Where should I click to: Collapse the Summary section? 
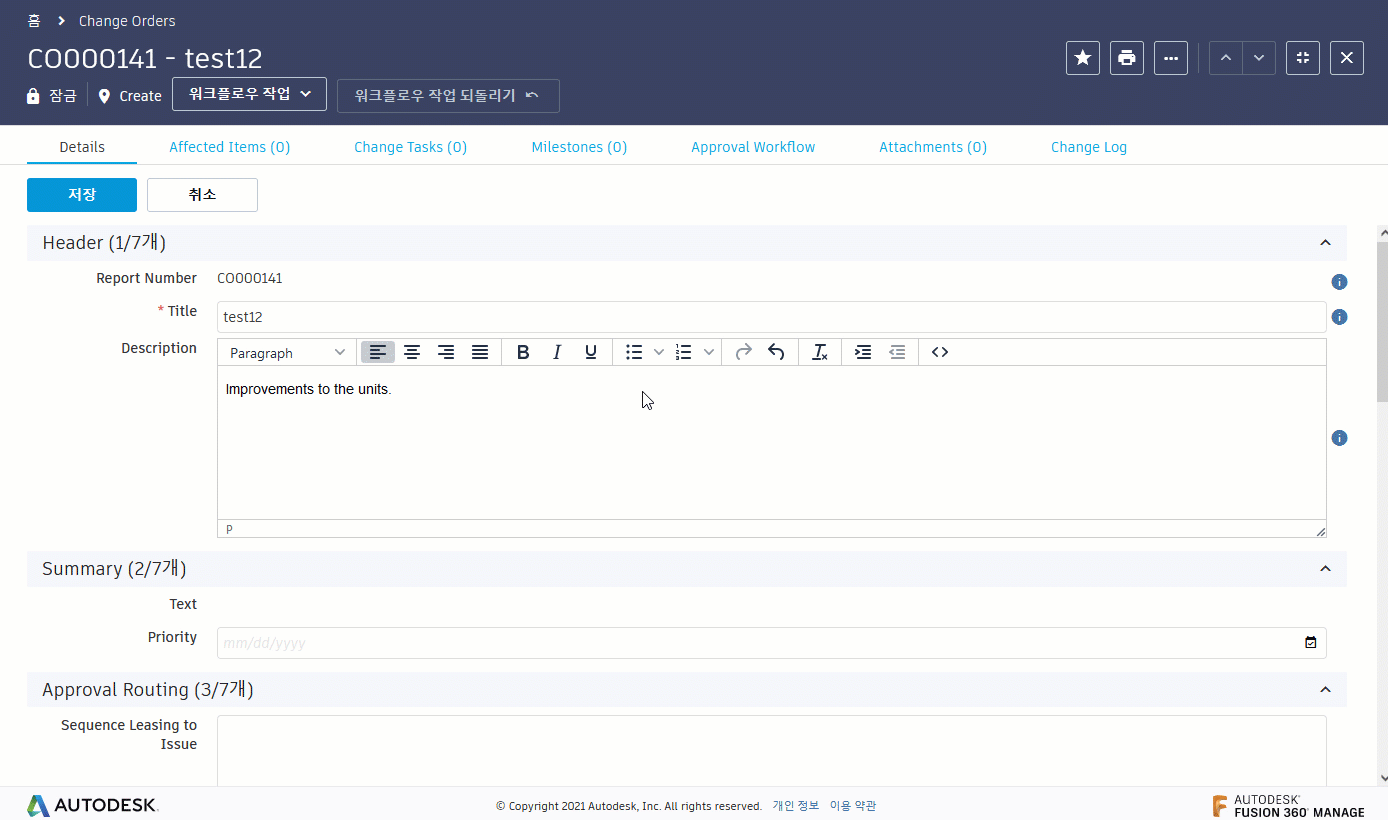coord(1325,568)
